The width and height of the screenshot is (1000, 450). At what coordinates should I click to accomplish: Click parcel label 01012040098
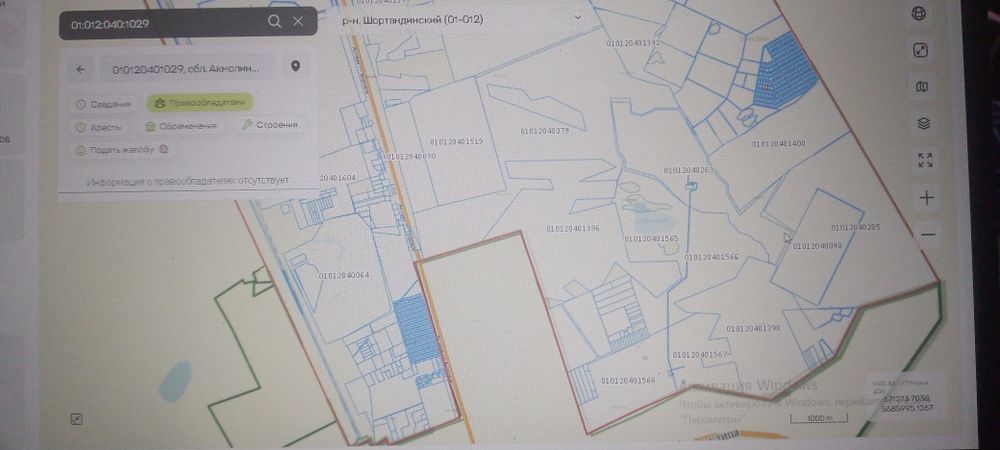(x=817, y=245)
